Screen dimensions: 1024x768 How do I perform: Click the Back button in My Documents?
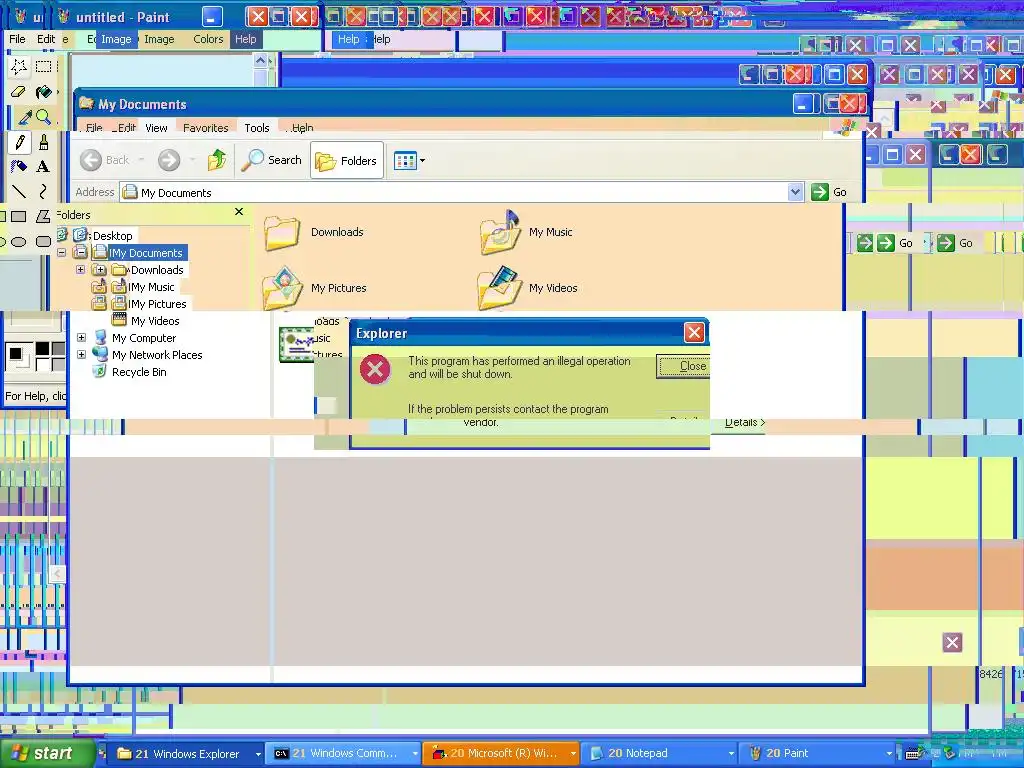pyautogui.click(x=105, y=160)
